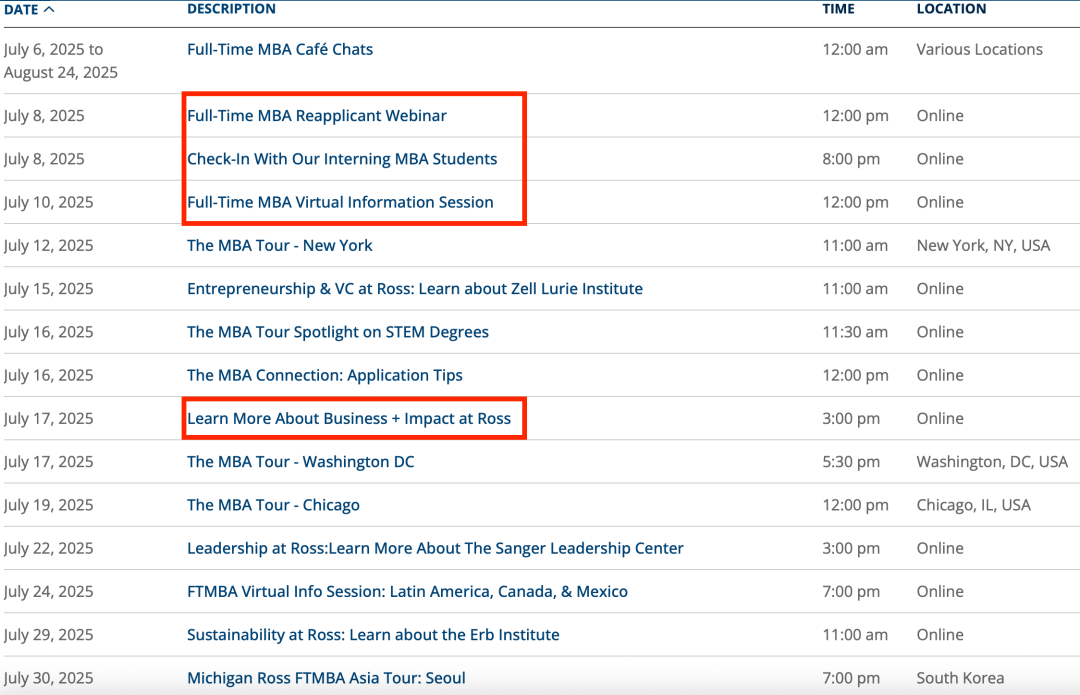
Task: Open Full-Time MBA Virtual Information Session link
Action: pyautogui.click(x=340, y=203)
